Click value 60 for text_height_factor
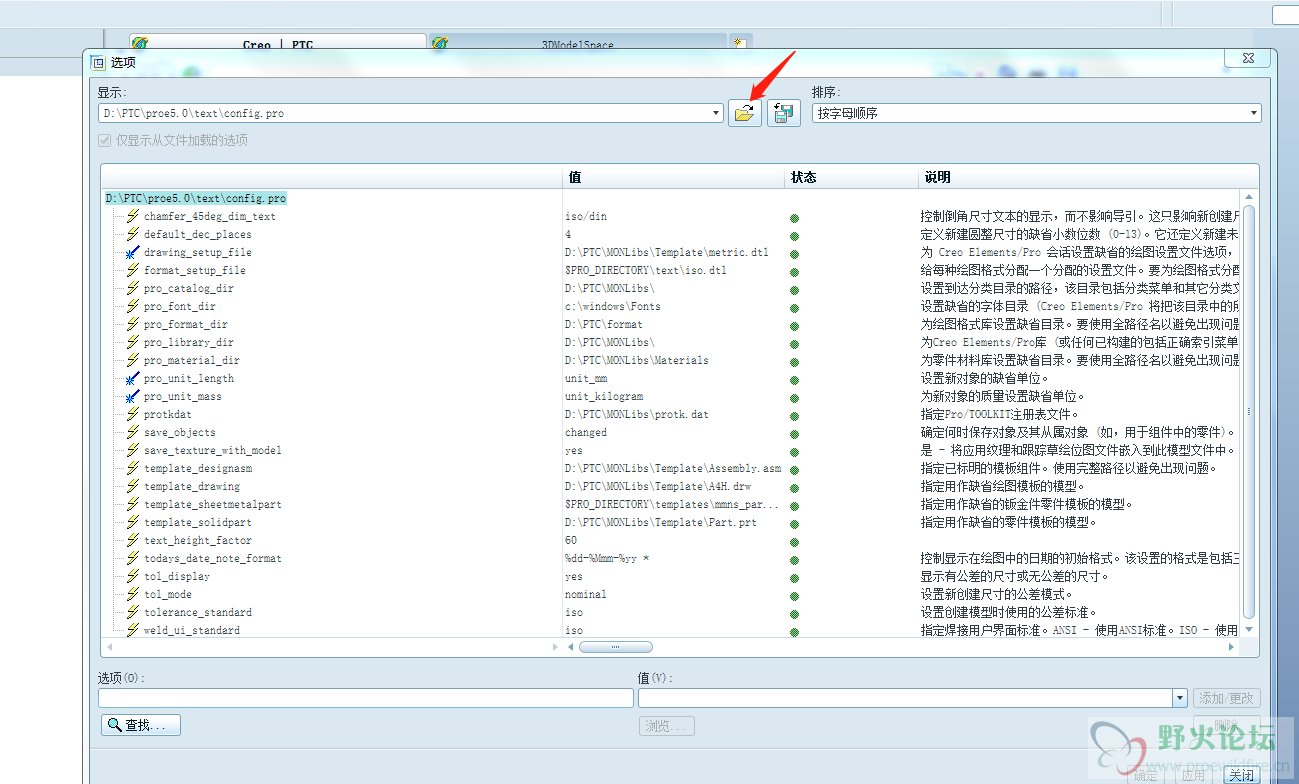 coord(571,540)
